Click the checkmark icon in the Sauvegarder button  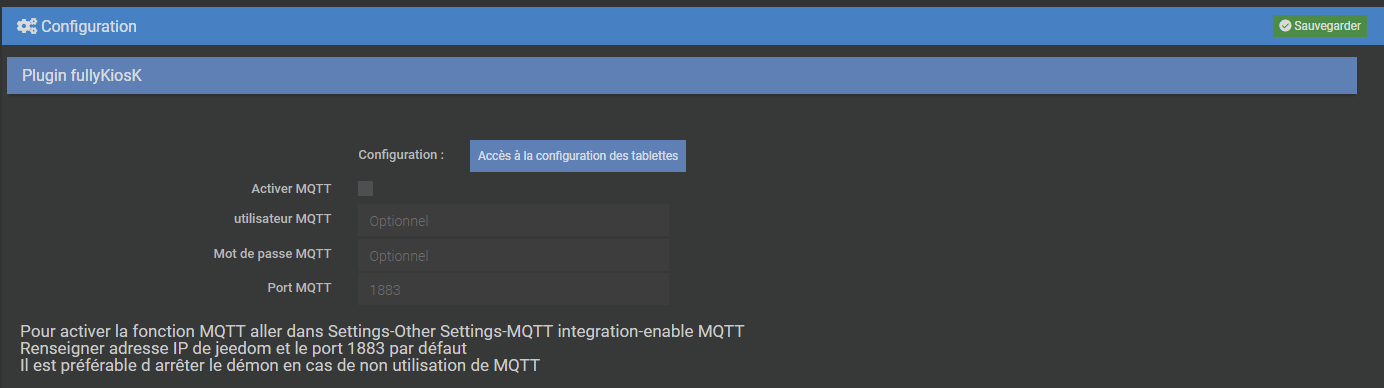point(1285,26)
